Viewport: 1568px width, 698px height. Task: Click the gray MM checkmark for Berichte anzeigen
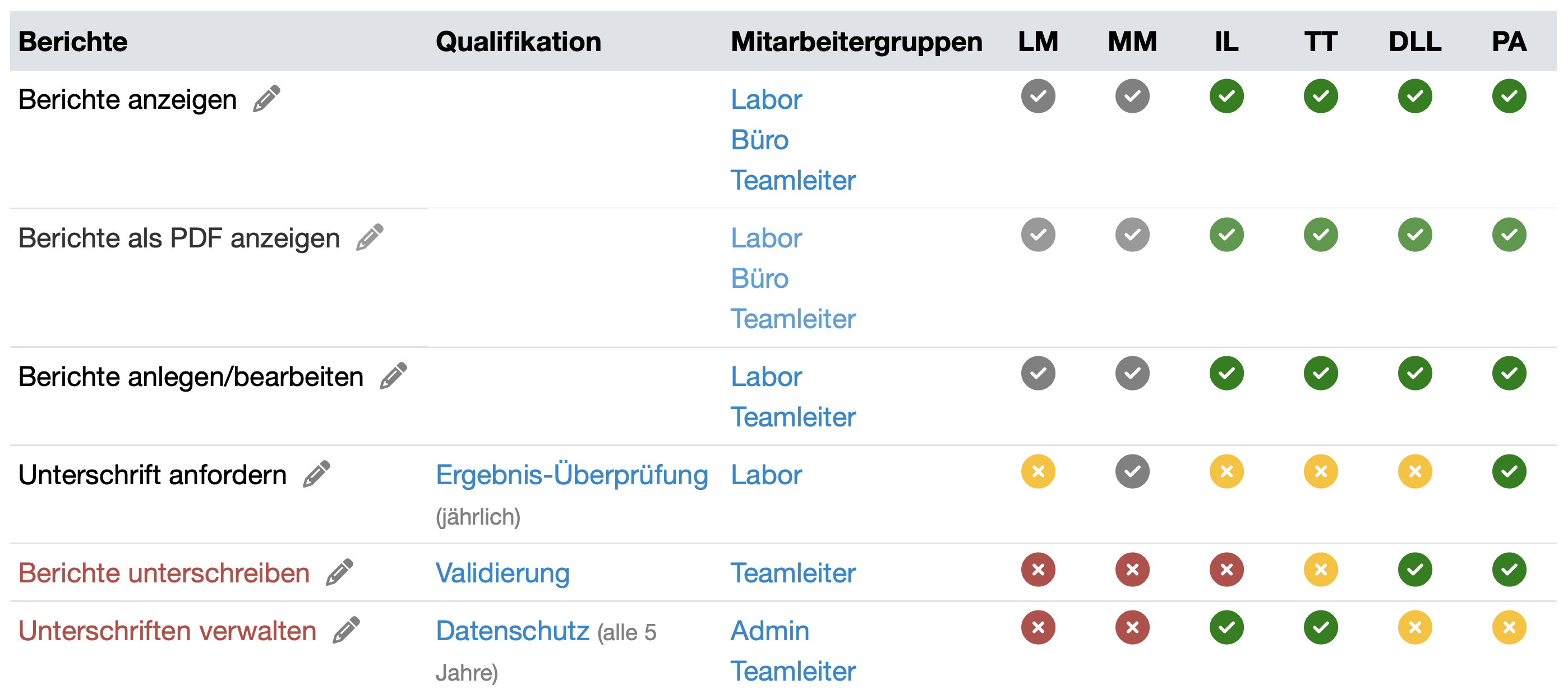(x=1132, y=97)
